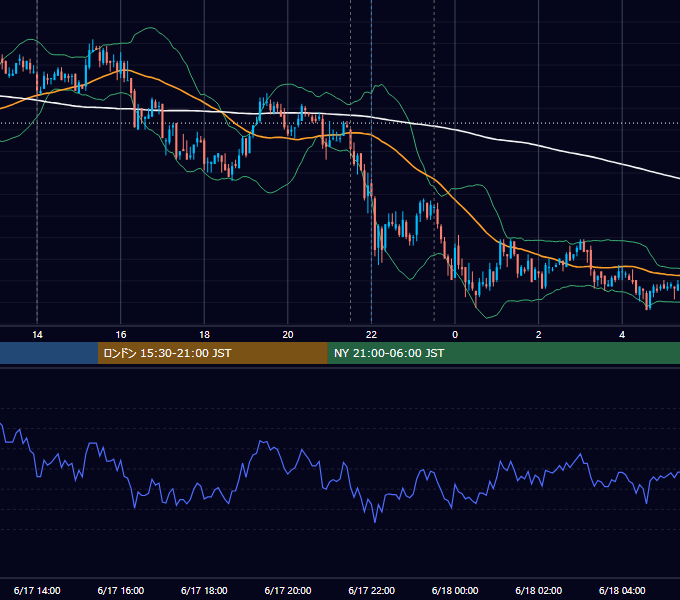Click the 0 hour label on price chart axis
The width and height of the screenshot is (680, 600).
click(455, 334)
